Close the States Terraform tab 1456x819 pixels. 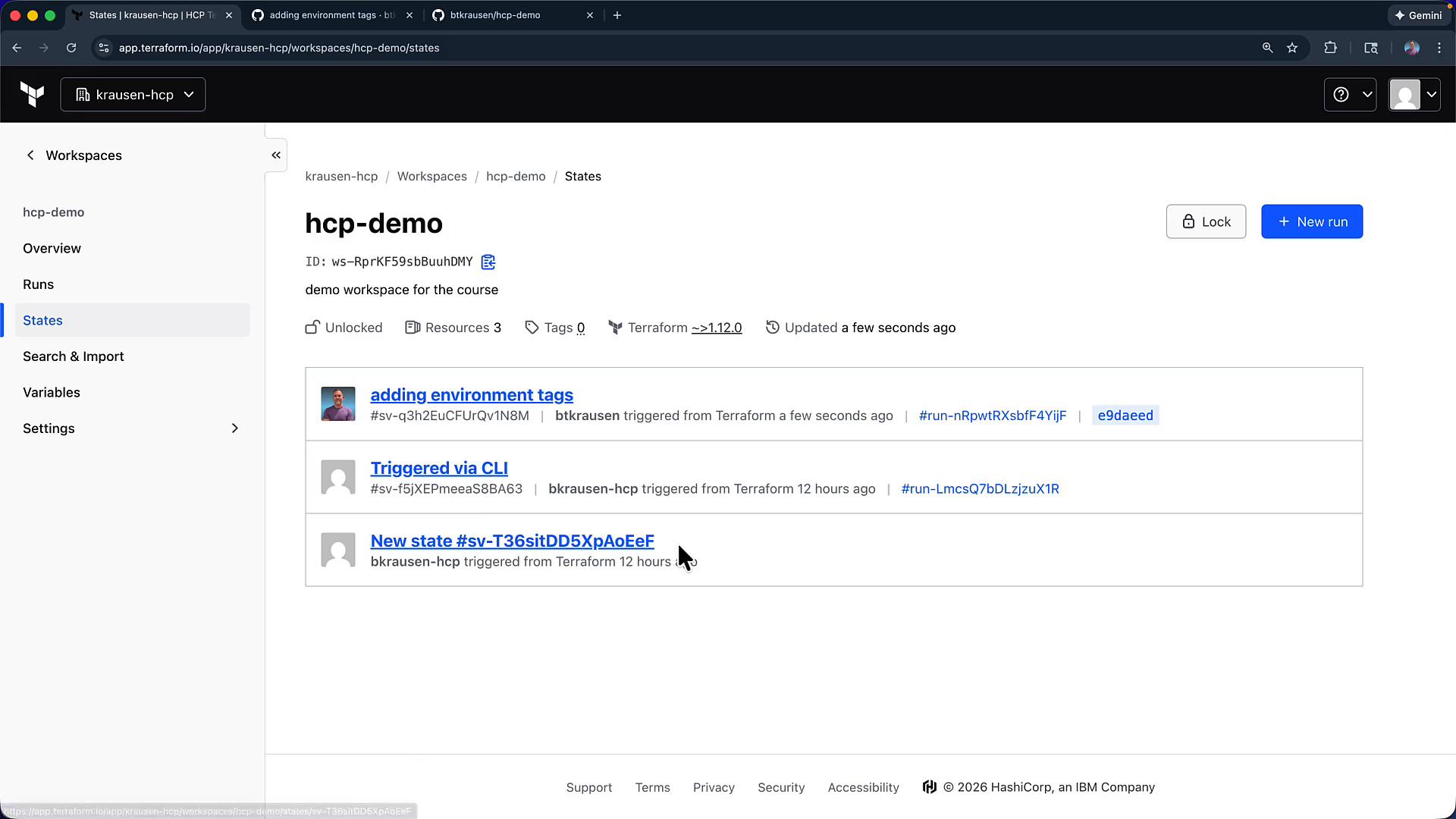pos(229,15)
